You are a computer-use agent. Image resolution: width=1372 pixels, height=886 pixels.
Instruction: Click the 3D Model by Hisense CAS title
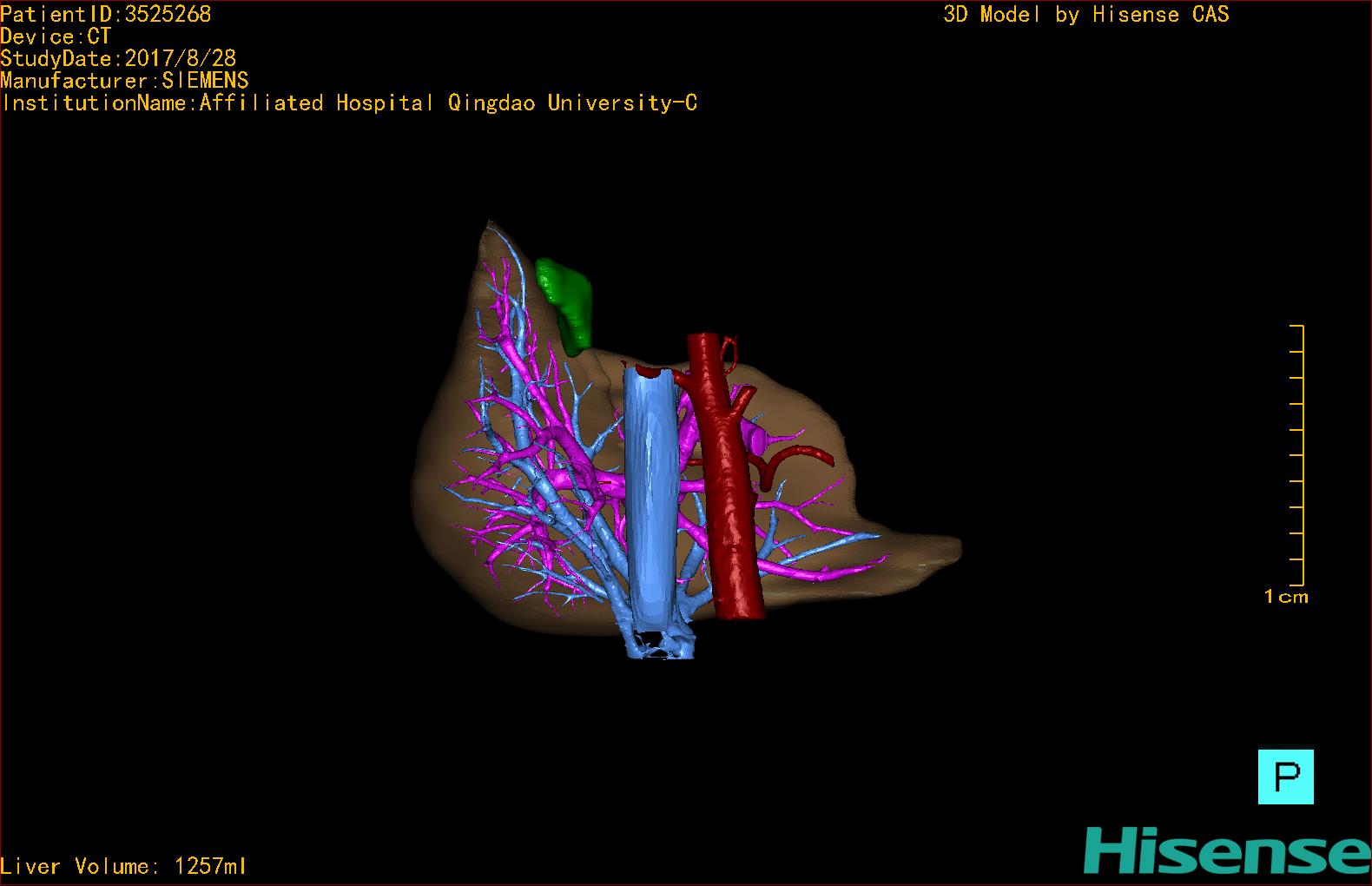pos(1086,14)
